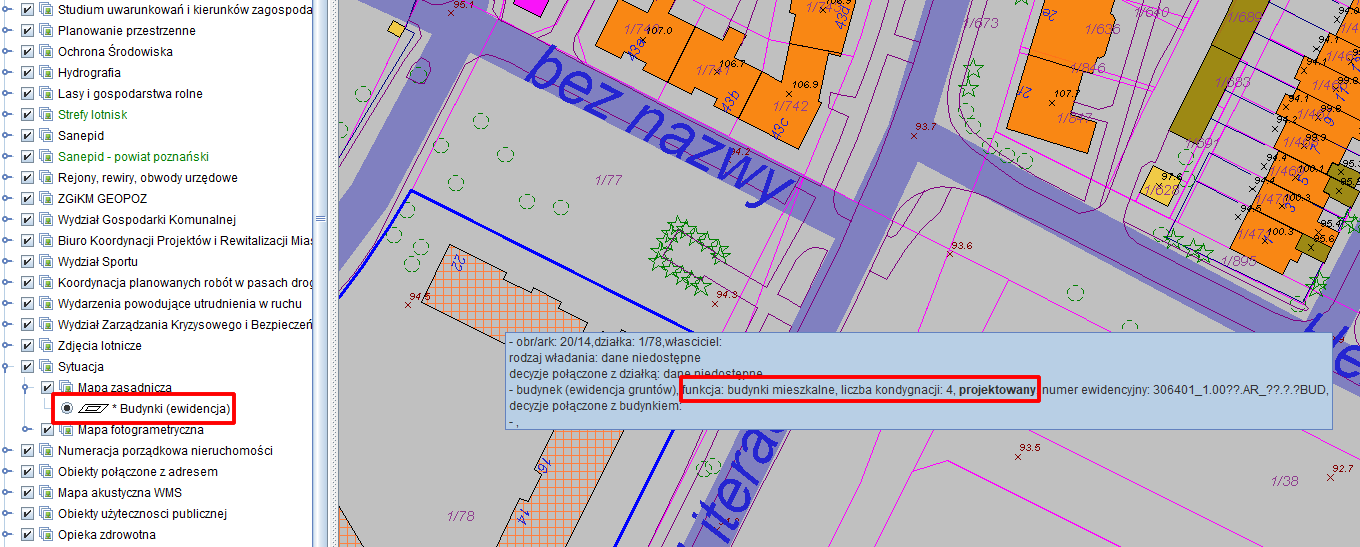This screenshot has width=1360, height=547.
Task: Uncheck the Strefy lotnisk layer checkbox
Action: pos(27,115)
